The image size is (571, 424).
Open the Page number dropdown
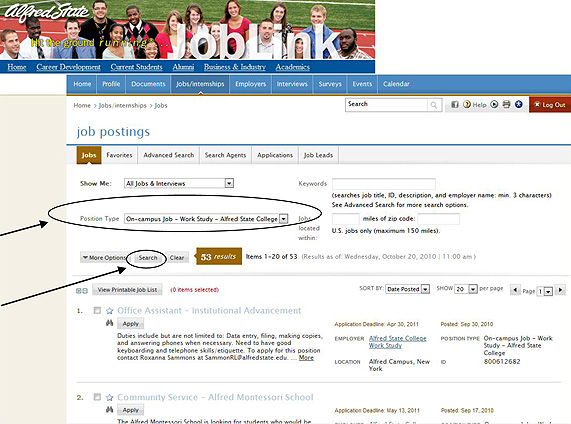tap(545, 291)
